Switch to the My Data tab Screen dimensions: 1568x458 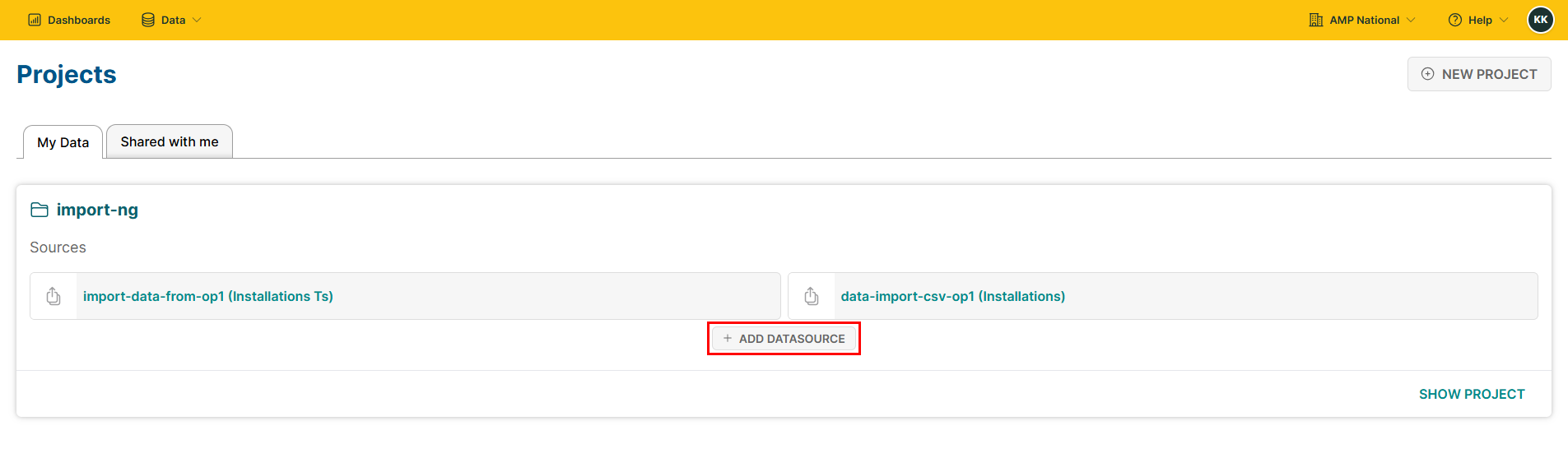point(63,142)
